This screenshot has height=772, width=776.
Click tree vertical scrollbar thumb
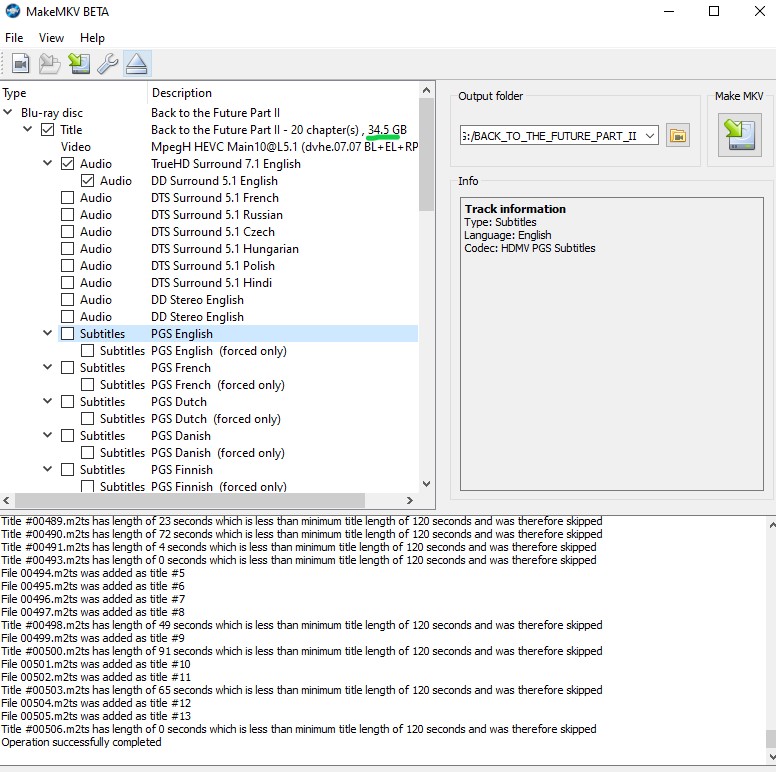pos(426,154)
